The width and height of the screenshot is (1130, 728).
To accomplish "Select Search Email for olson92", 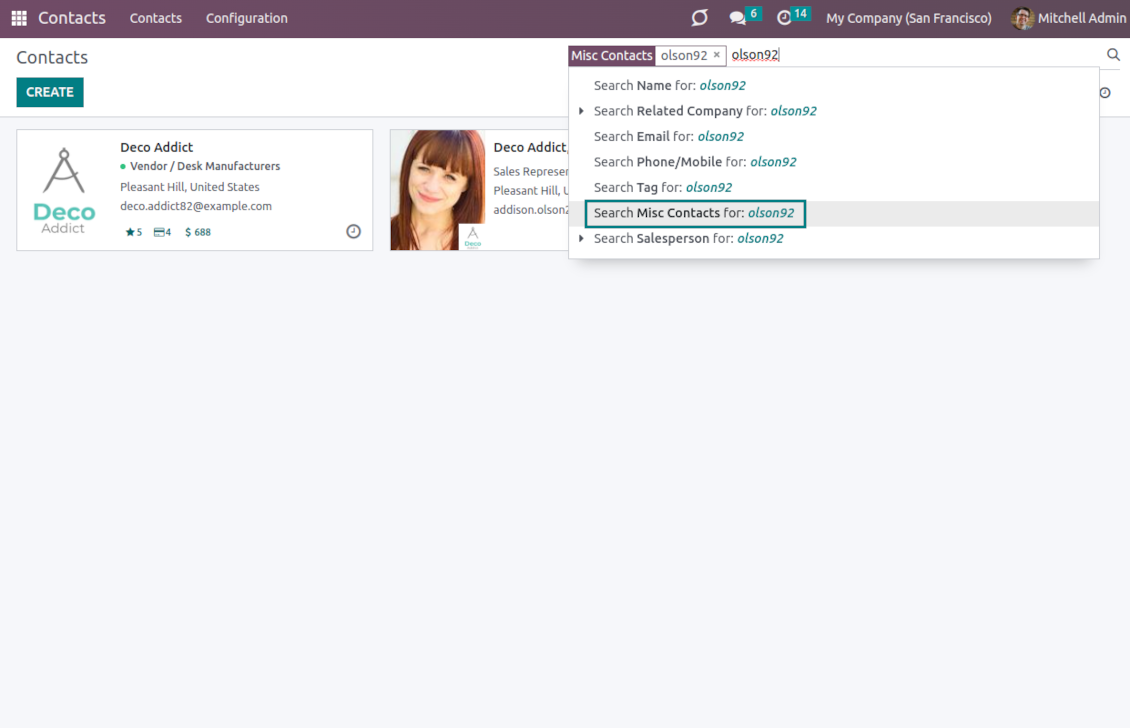I will click(668, 136).
